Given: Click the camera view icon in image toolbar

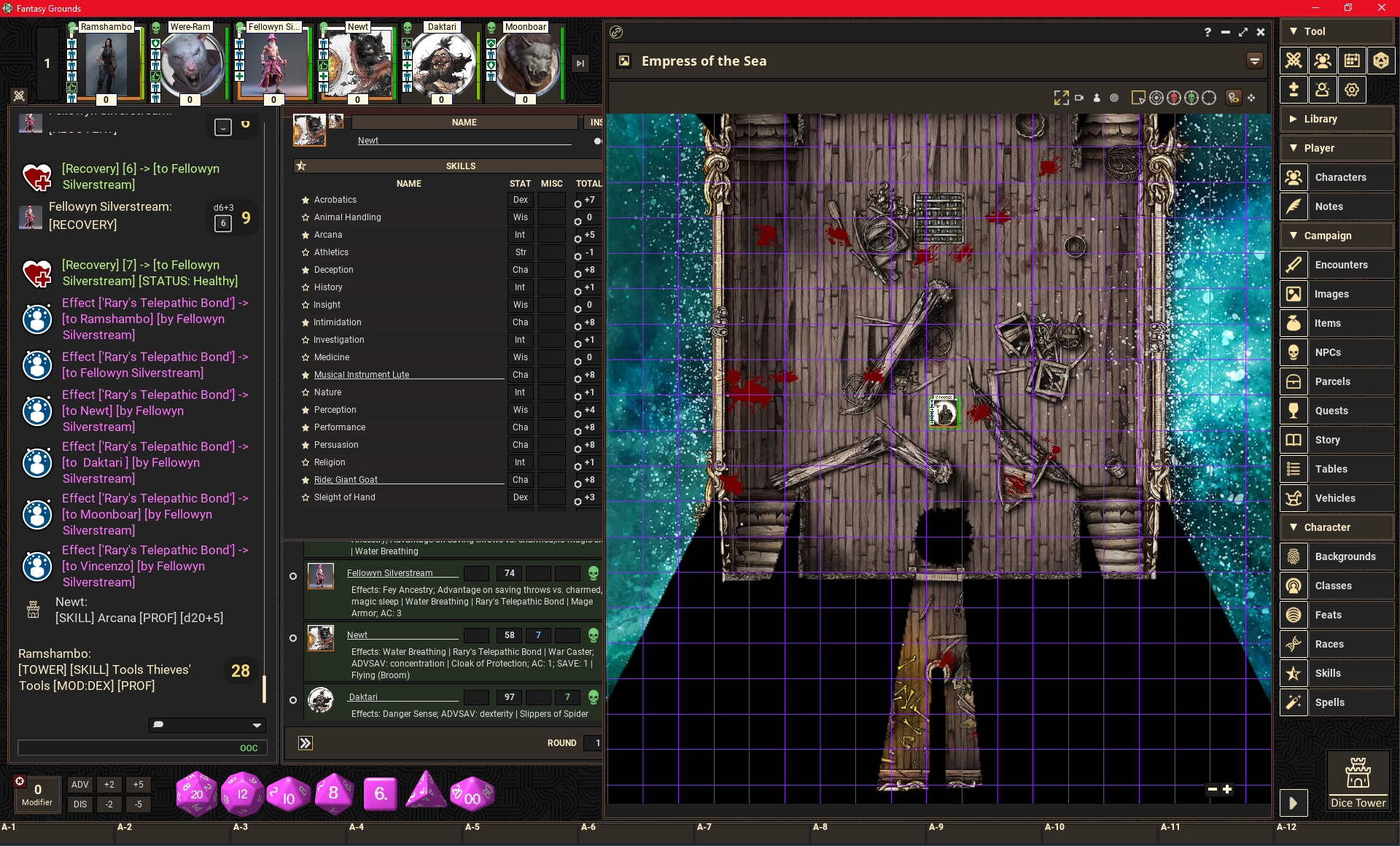Looking at the screenshot, I should tap(1079, 98).
